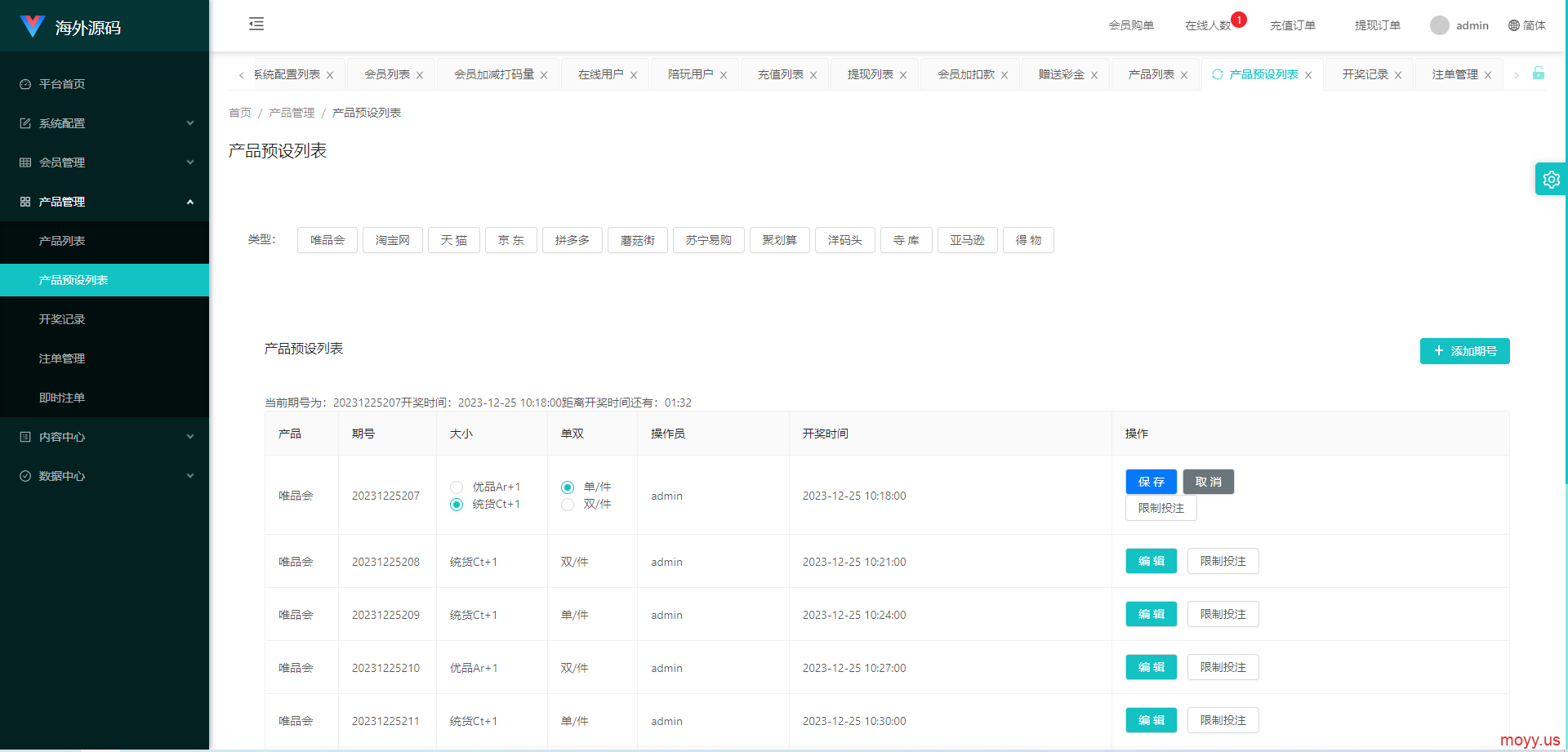Image resolution: width=1568 pixels, height=752 pixels.
Task: Close the 会员列表 tab
Action: [x=420, y=75]
